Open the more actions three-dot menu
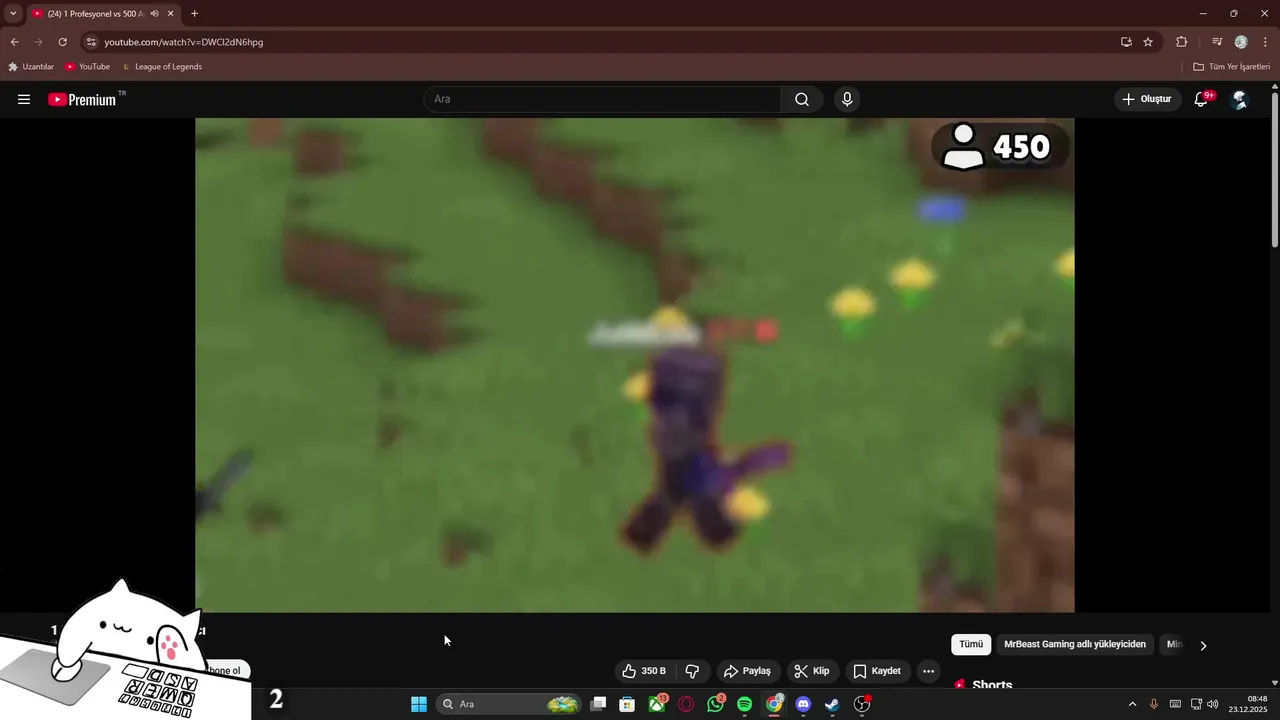 click(x=928, y=671)
